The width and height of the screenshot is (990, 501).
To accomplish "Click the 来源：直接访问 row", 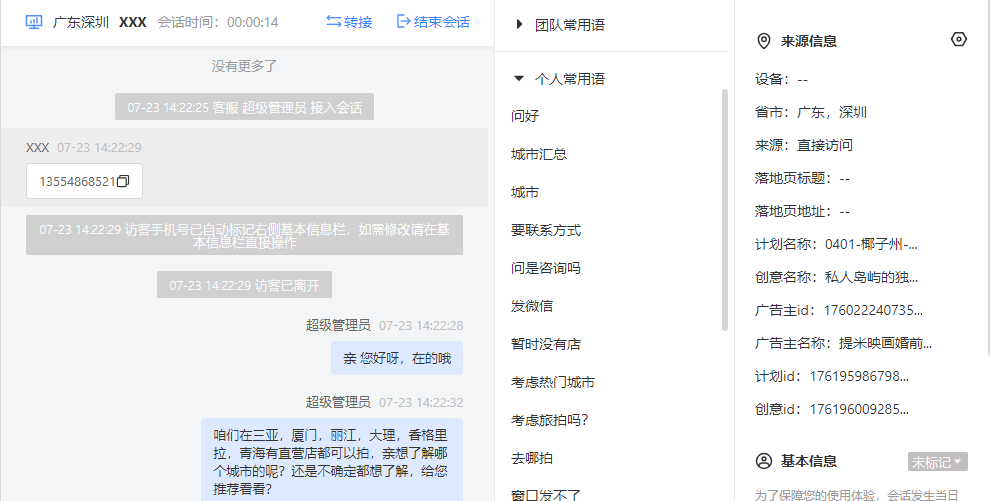I will tap(804, 145).
